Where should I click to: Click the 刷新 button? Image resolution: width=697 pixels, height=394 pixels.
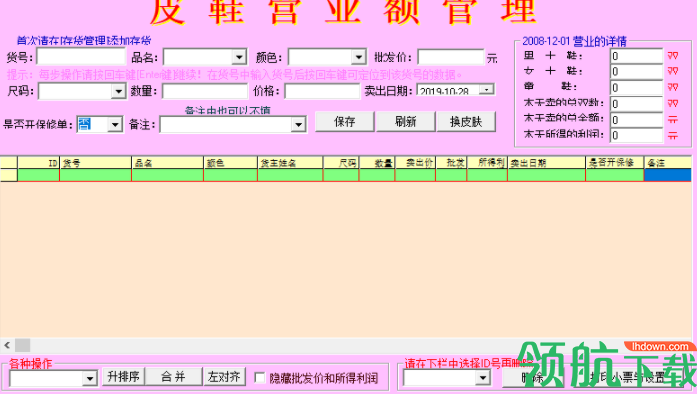coord(405,121)
